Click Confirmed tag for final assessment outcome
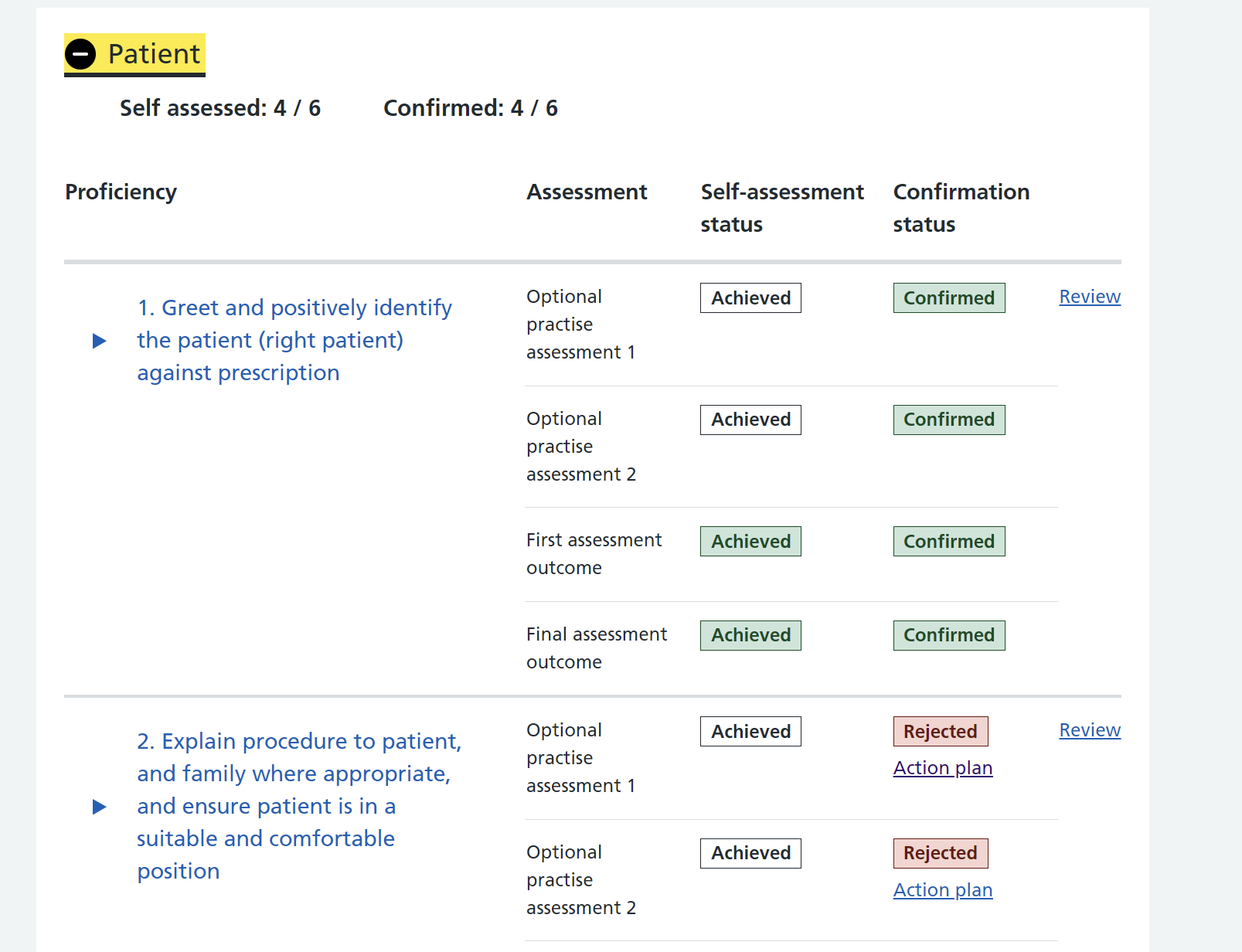The image size is (1242, 952). pos(949,635)
